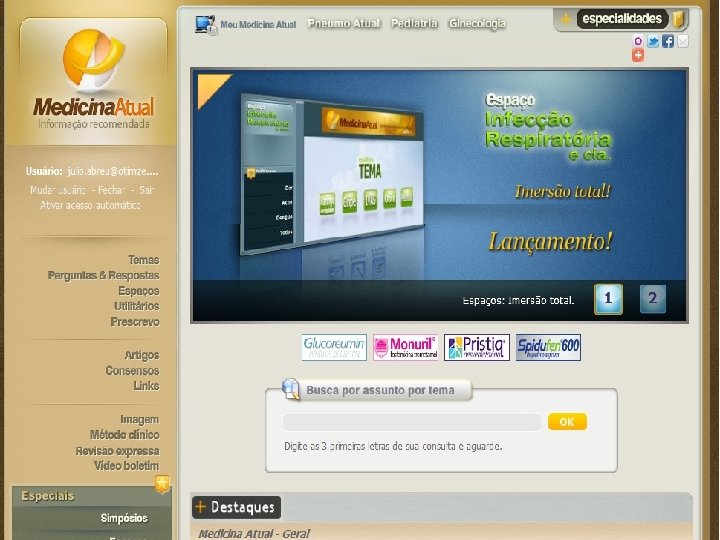Open Método clínico section
The image size is (720, 540).
[124, 435]
